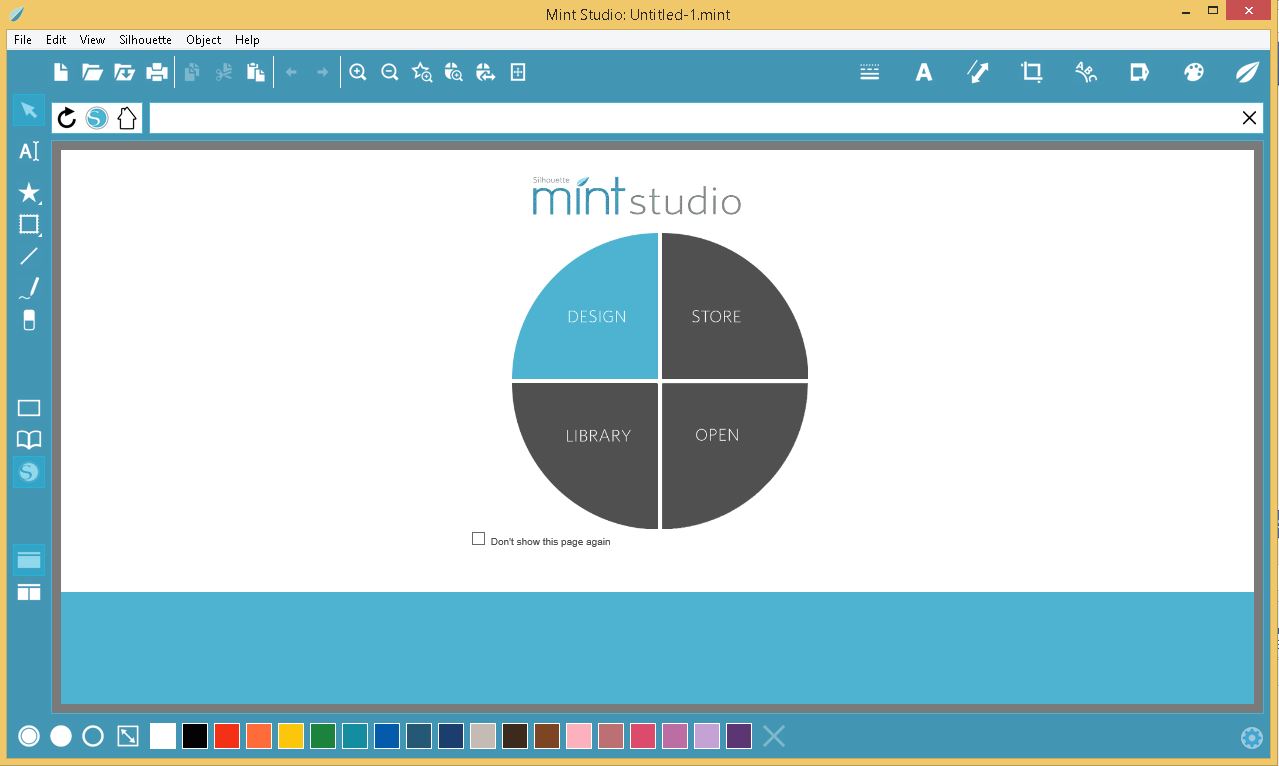The width and height of the screenshot is (1279, 766).
Task: Click the DESIGN quadrant
Action: point(597,316)
